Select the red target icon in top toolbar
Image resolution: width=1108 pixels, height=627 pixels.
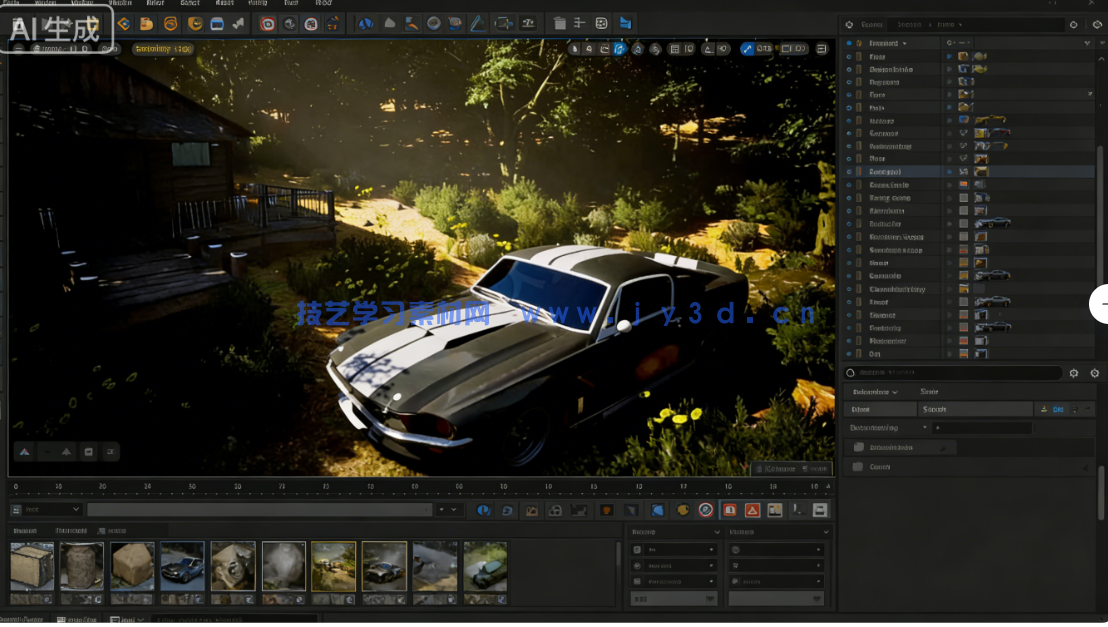click(268, 23)
